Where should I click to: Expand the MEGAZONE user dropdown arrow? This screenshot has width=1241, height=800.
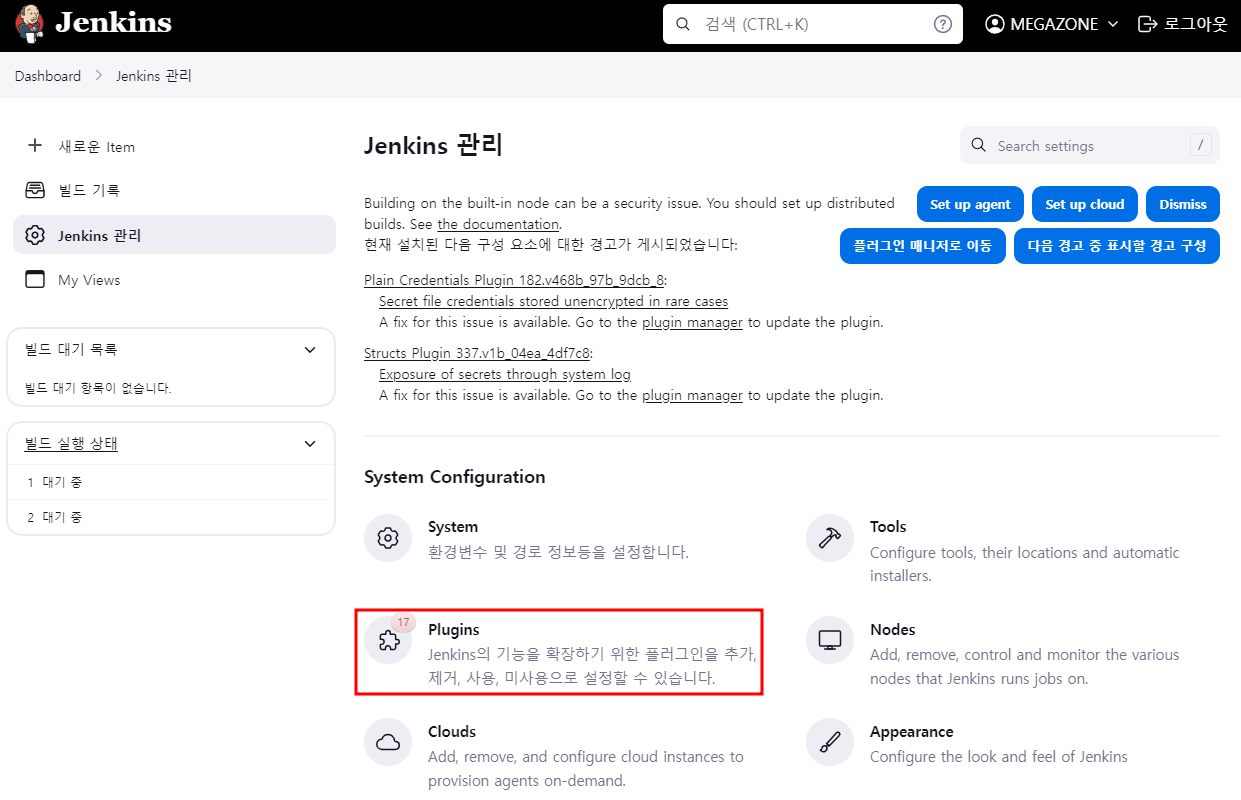(1112, 24)
